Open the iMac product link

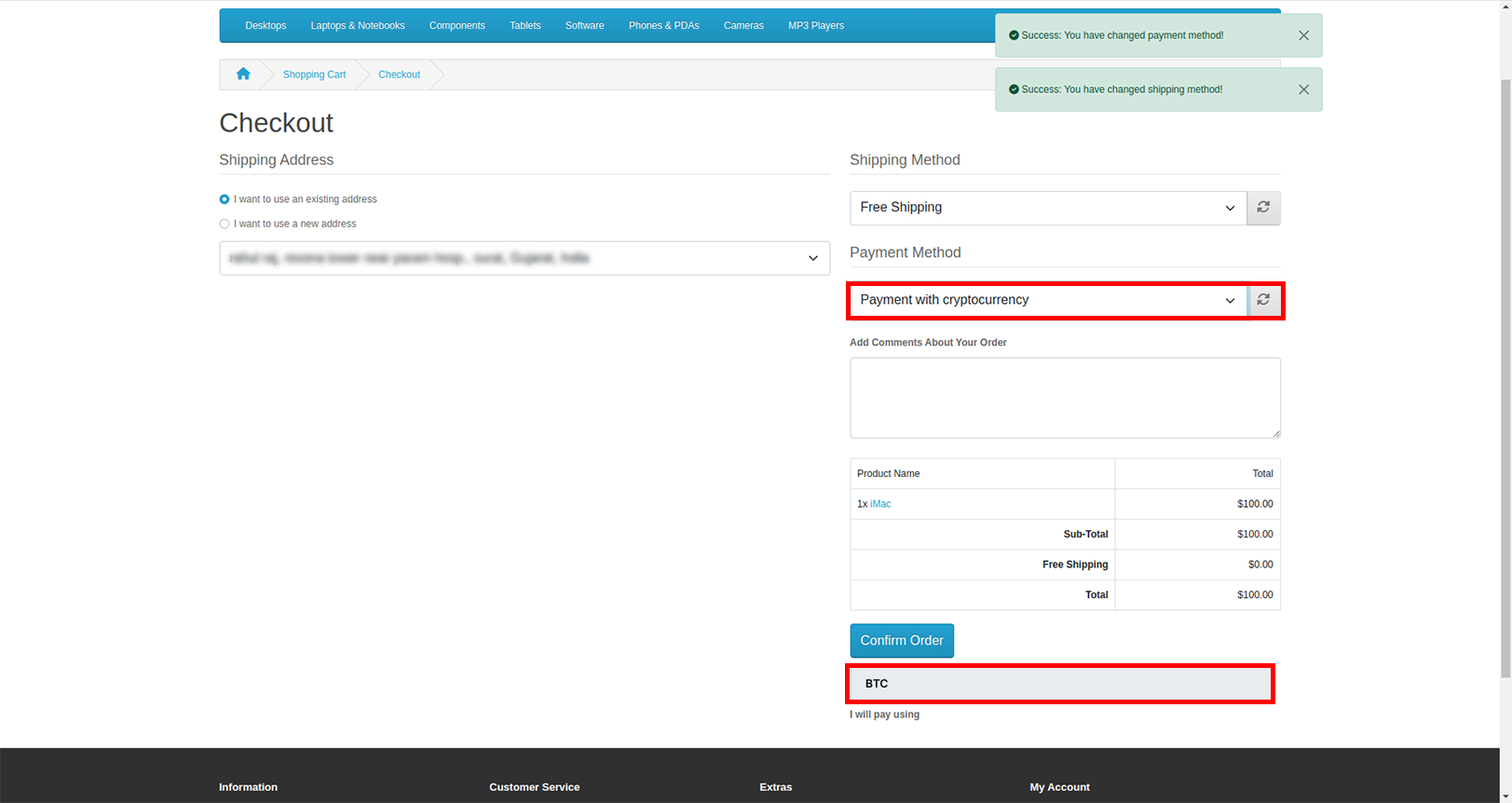click(880, 504)
